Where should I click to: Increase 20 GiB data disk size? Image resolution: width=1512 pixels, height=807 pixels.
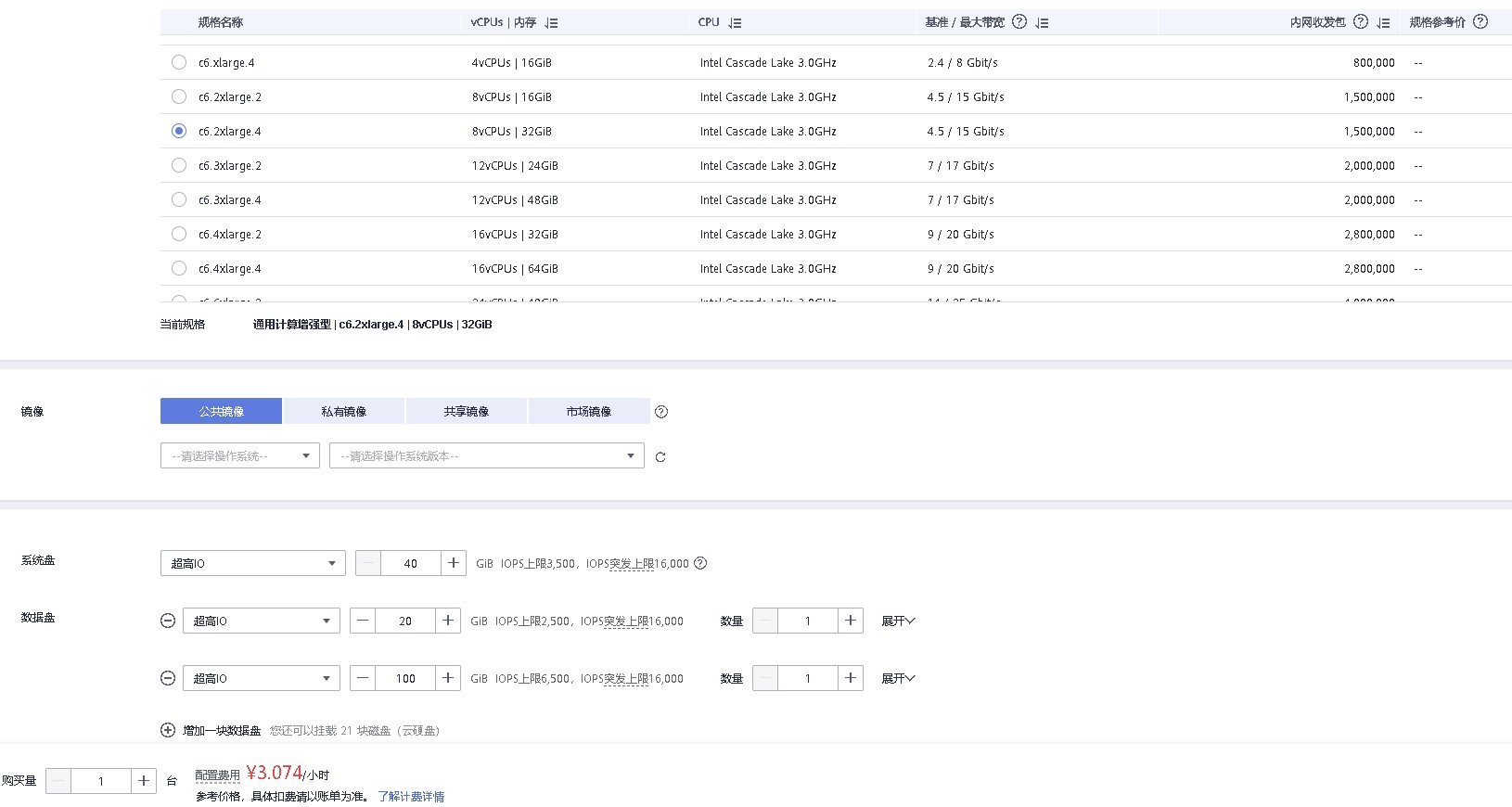pyautogui.click(x=448, y=621)
